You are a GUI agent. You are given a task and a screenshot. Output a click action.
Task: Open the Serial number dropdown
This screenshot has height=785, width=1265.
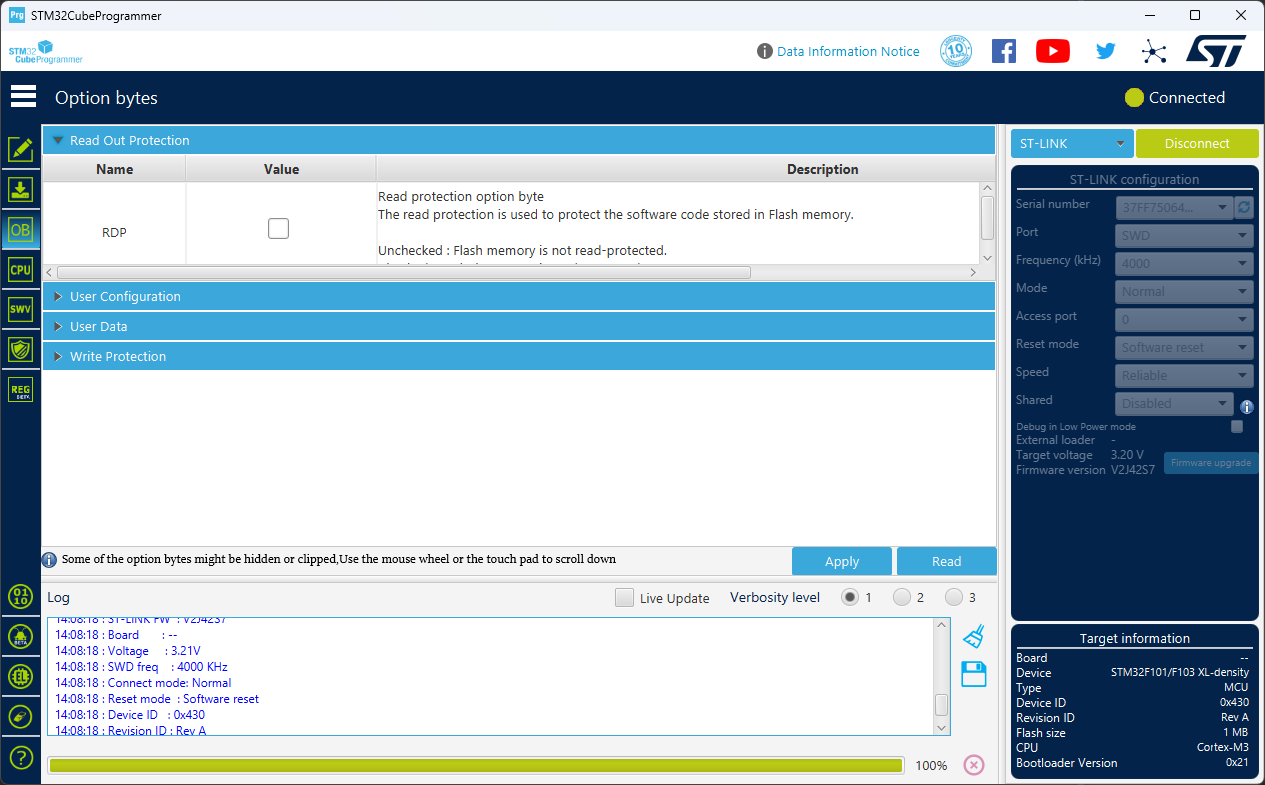[1175, 208]
